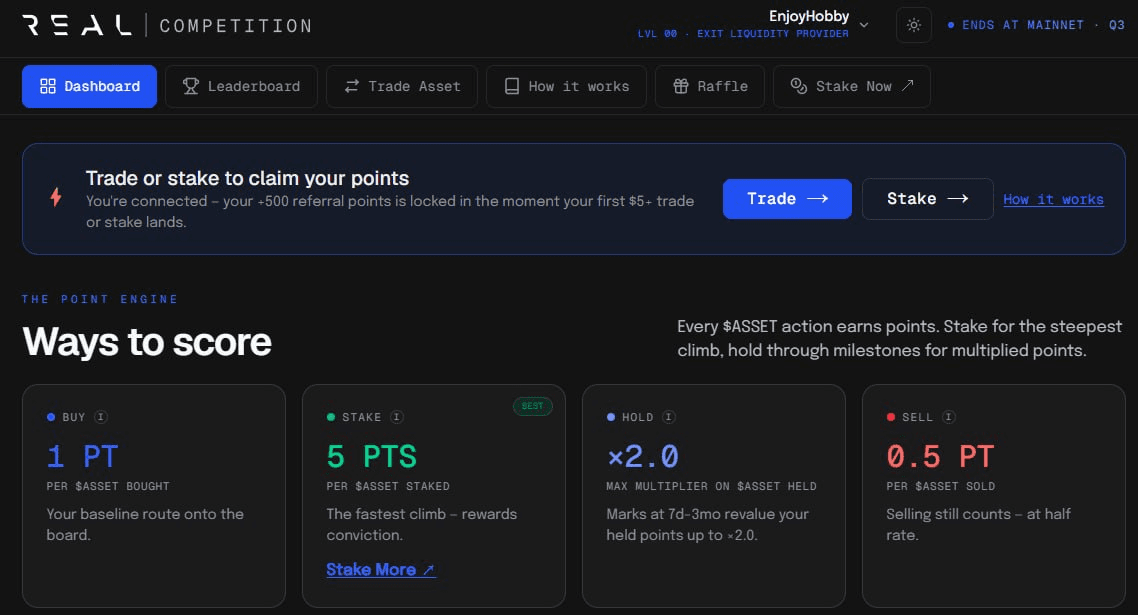Click the REAL logo in header
This screenshot has height=615, width=1138.
coord(77,25)
